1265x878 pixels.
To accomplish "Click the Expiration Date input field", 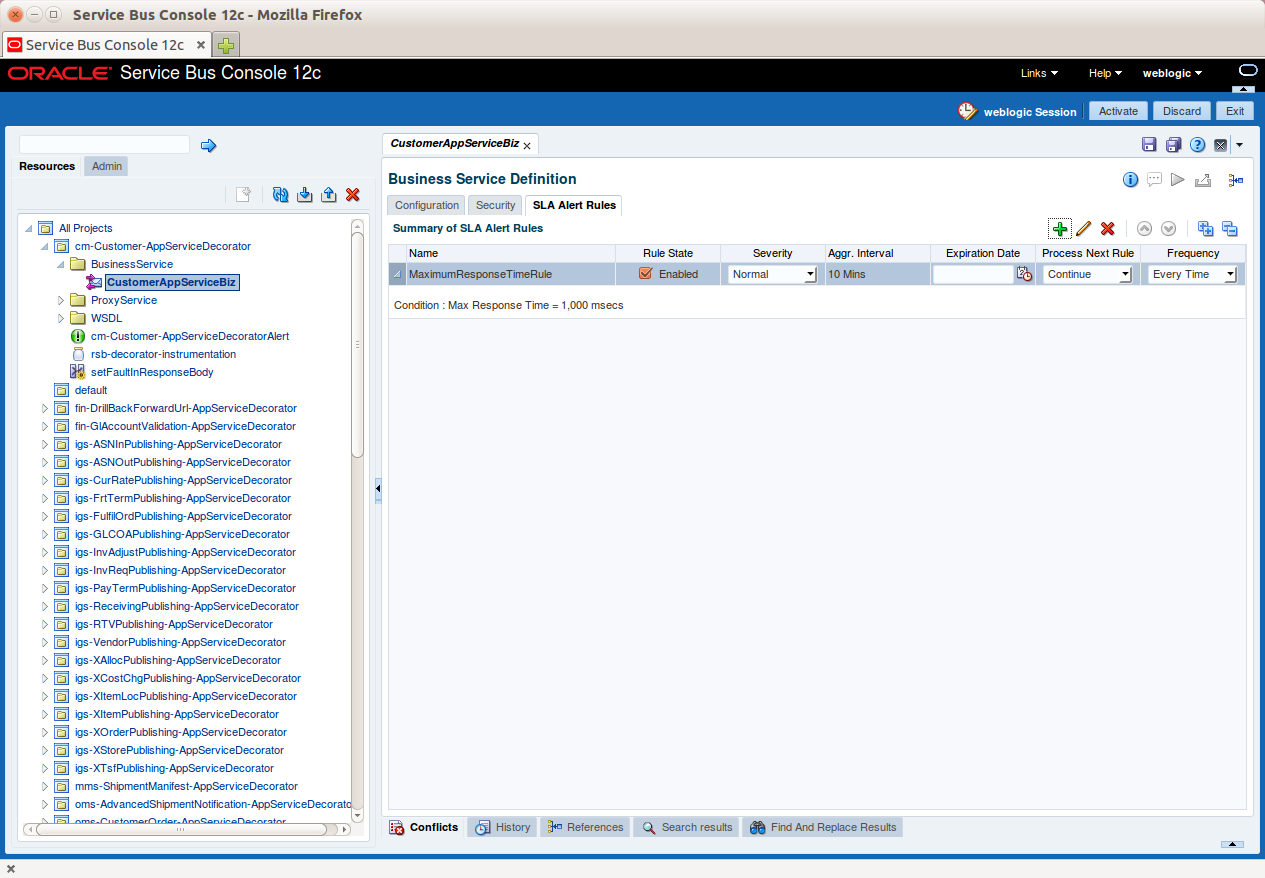I will (974, 274).
